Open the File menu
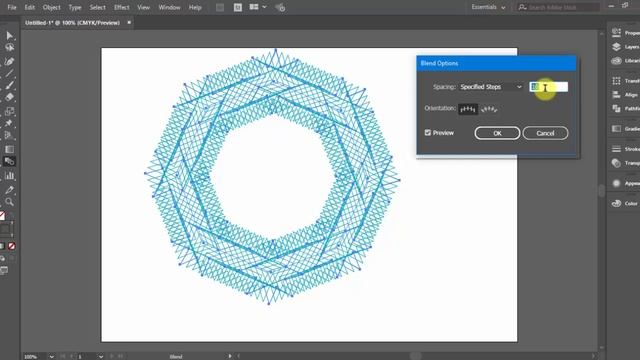Image resolution: width=640 pixels, height=360 pixels. 12,7
